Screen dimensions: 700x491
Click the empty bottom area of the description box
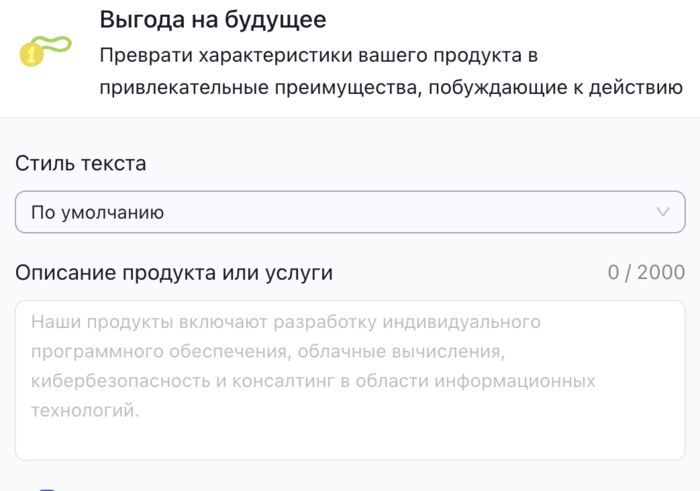(x=349, y=442)
